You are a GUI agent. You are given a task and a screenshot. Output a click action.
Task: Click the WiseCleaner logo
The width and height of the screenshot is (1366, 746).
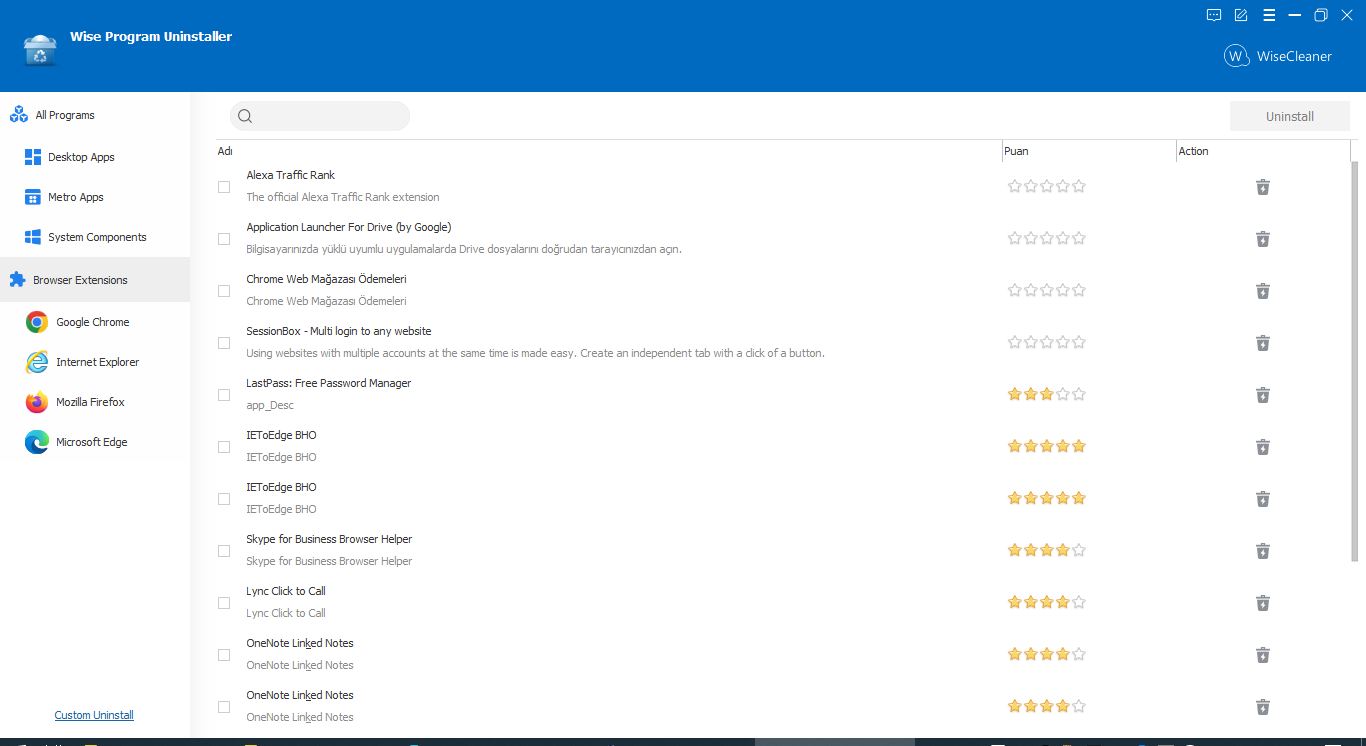point(1278,56)
